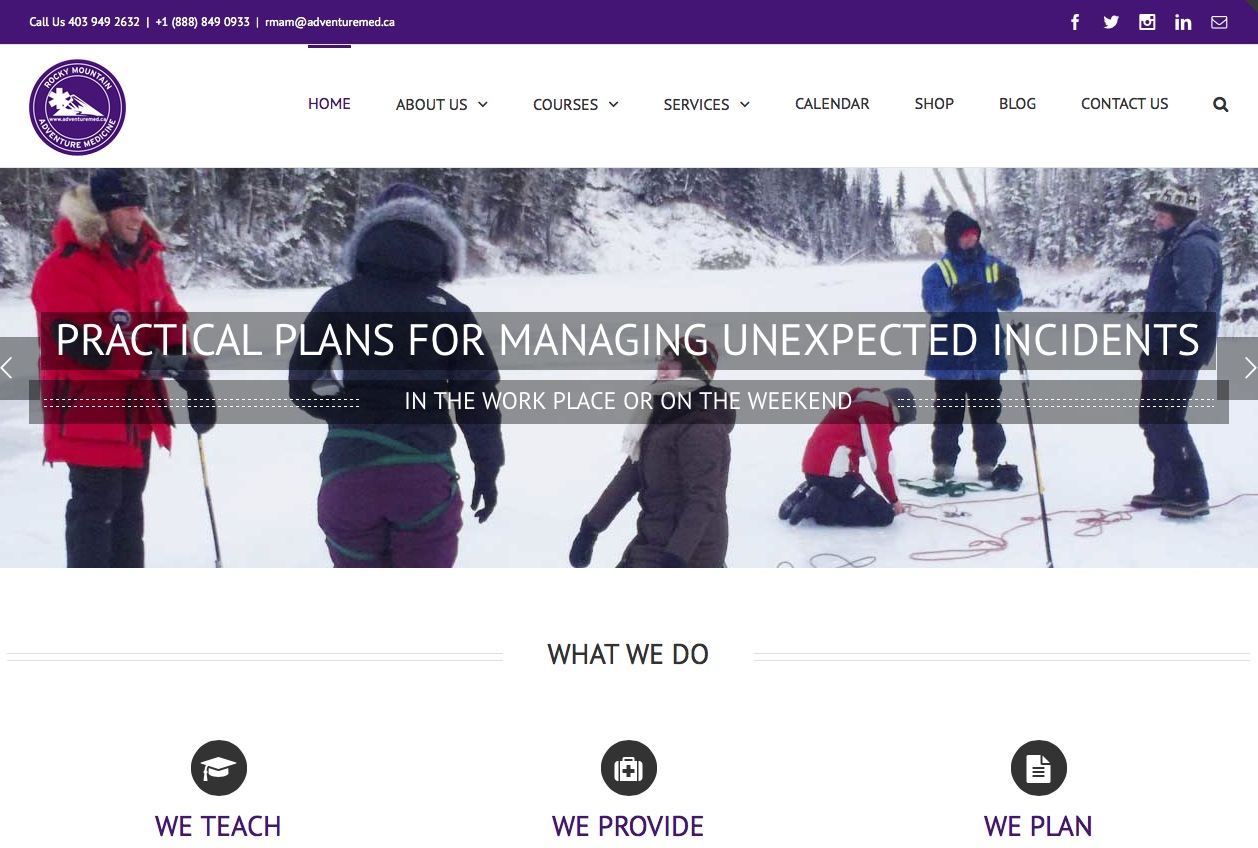
Task: Expand the Courses dropdown menu
Action: (x=576, y=104)
